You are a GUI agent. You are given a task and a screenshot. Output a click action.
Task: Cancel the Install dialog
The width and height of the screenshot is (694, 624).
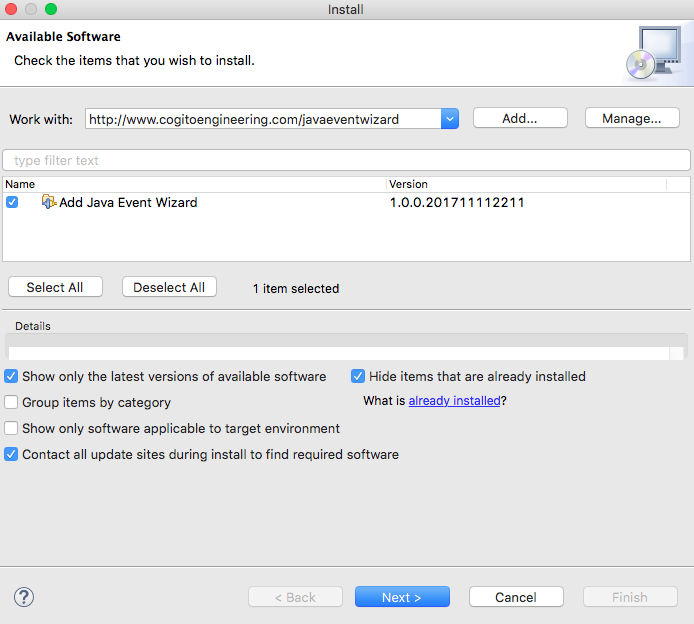click(516, 597)
